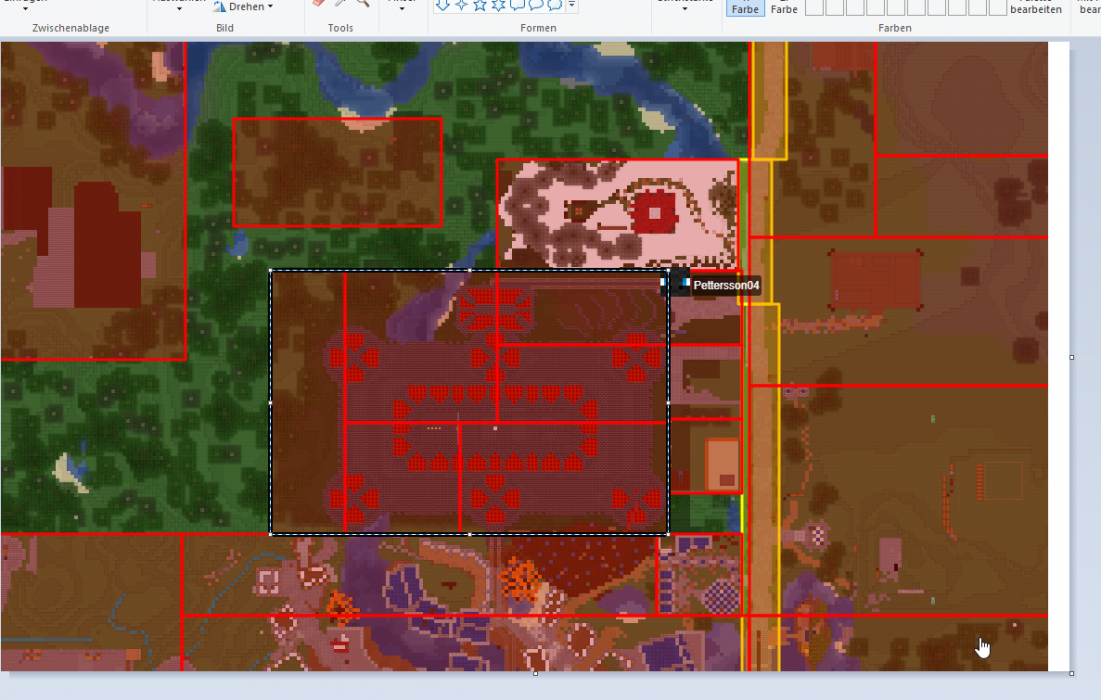Click the selection's bottom-right corner handle

click(x=668, y=534)
